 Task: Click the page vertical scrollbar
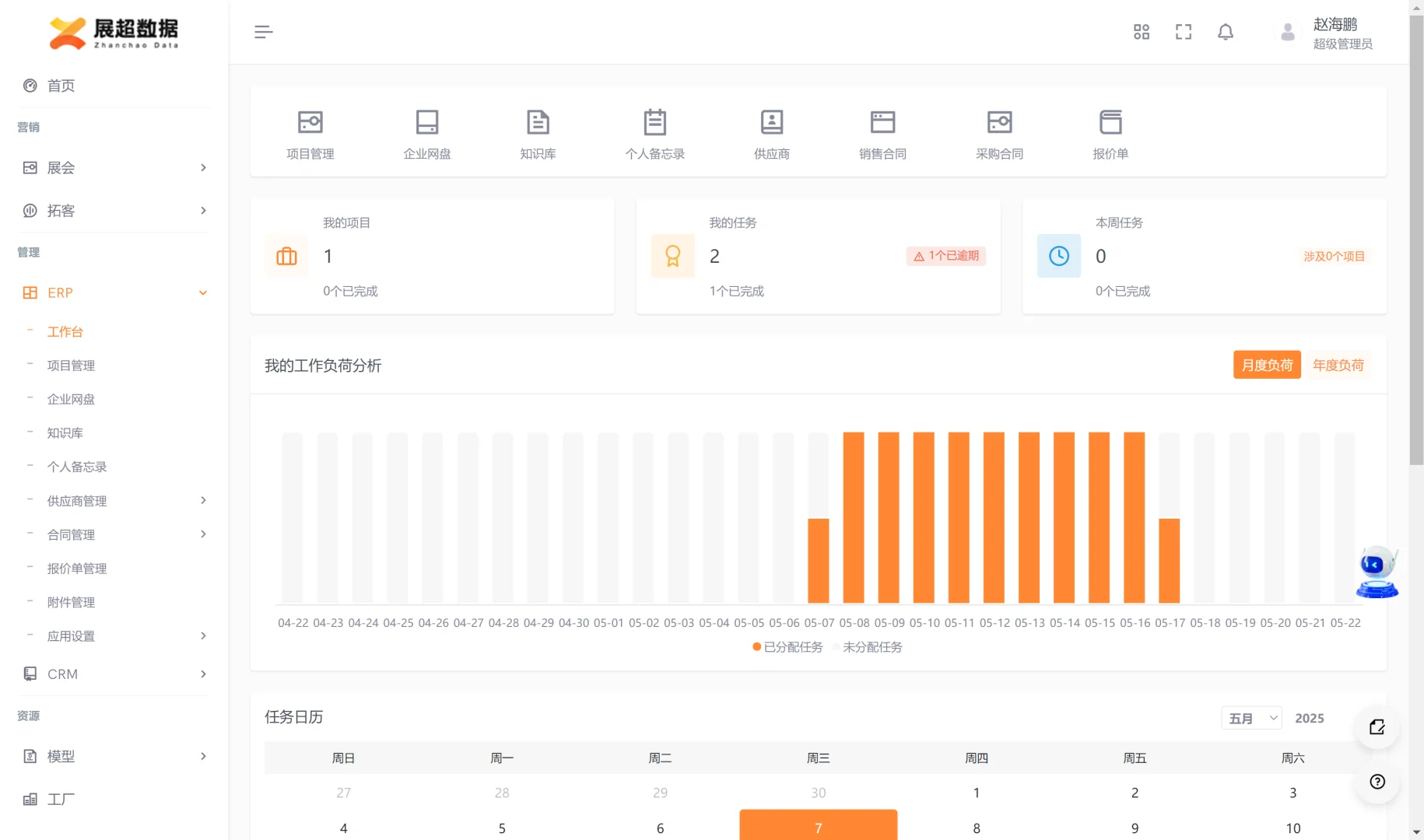(x=1416, y=240)
